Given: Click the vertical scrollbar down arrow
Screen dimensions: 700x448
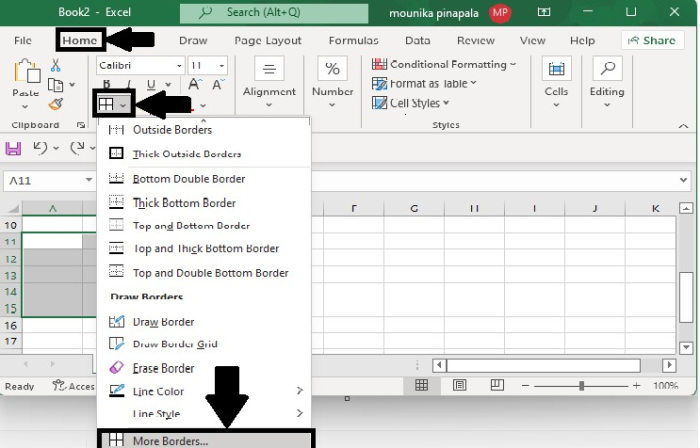Looking at the screenshot, I should coord(686,347).
